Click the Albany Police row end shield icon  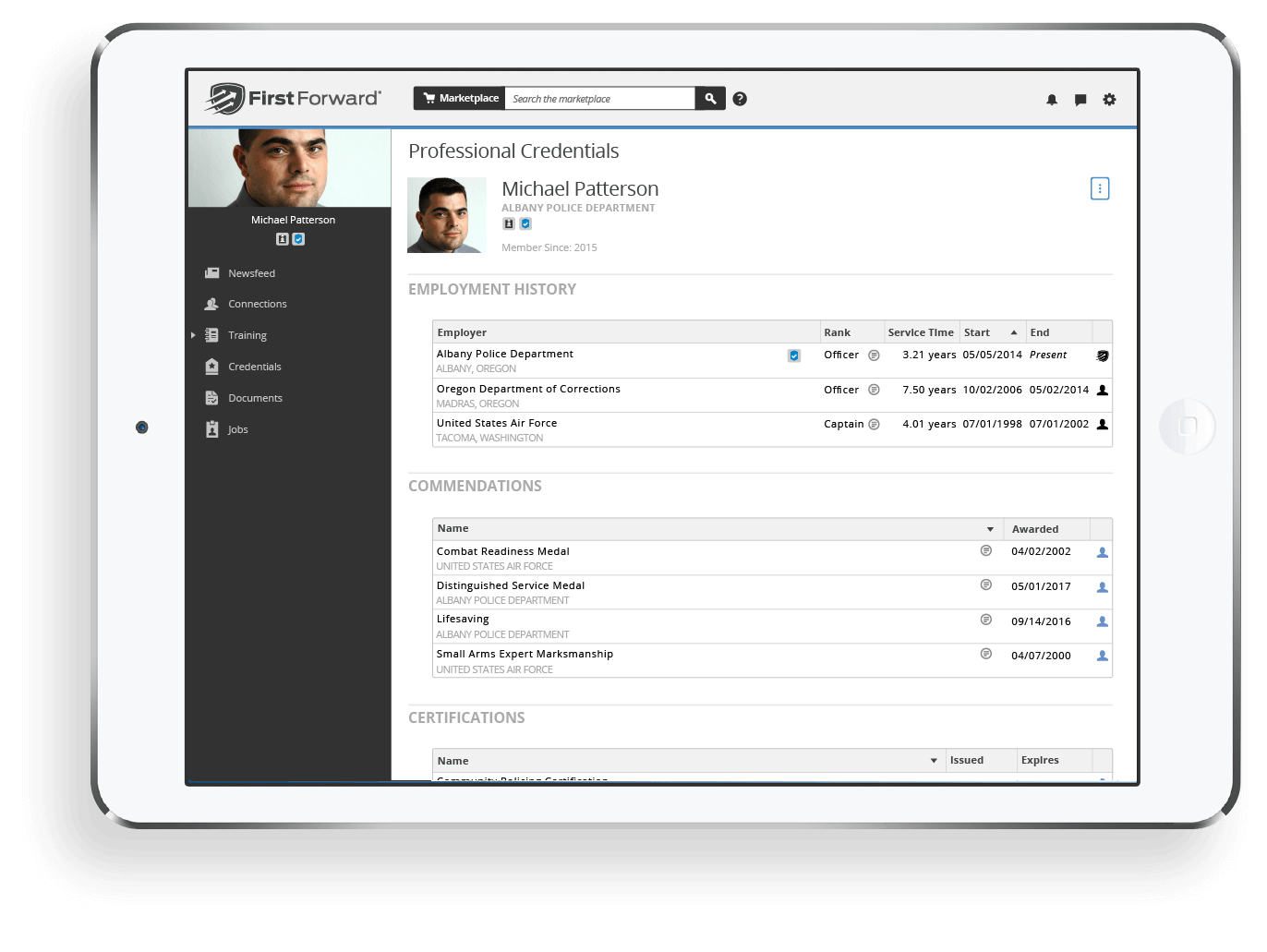click(1103, 355)
